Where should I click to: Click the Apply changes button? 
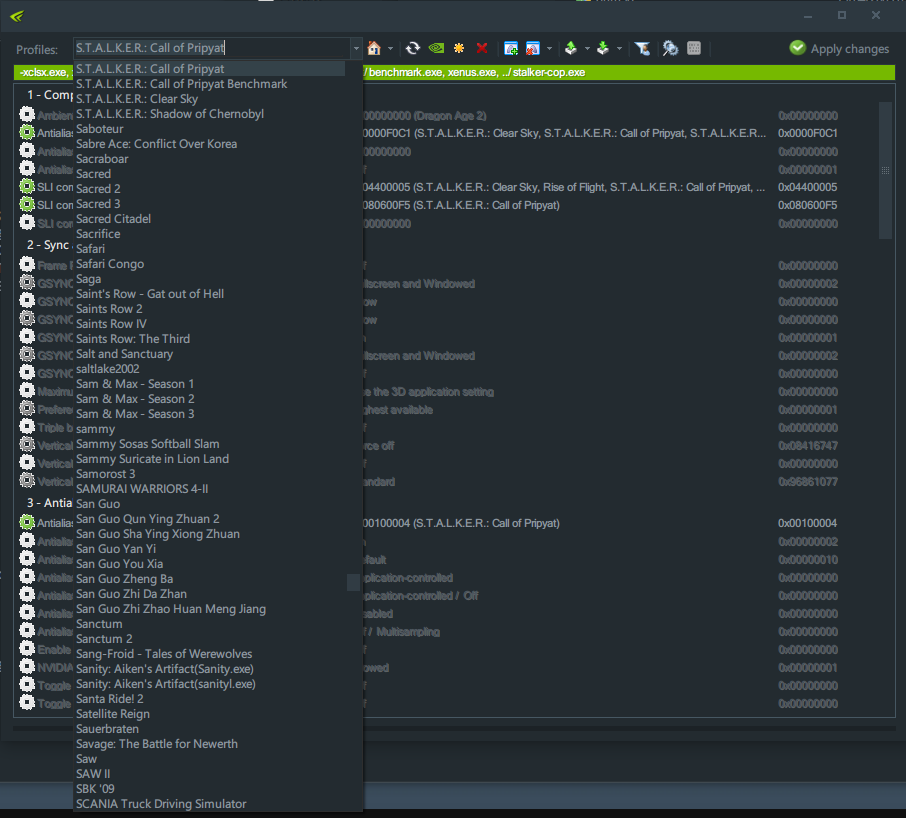tap(839, 49)
